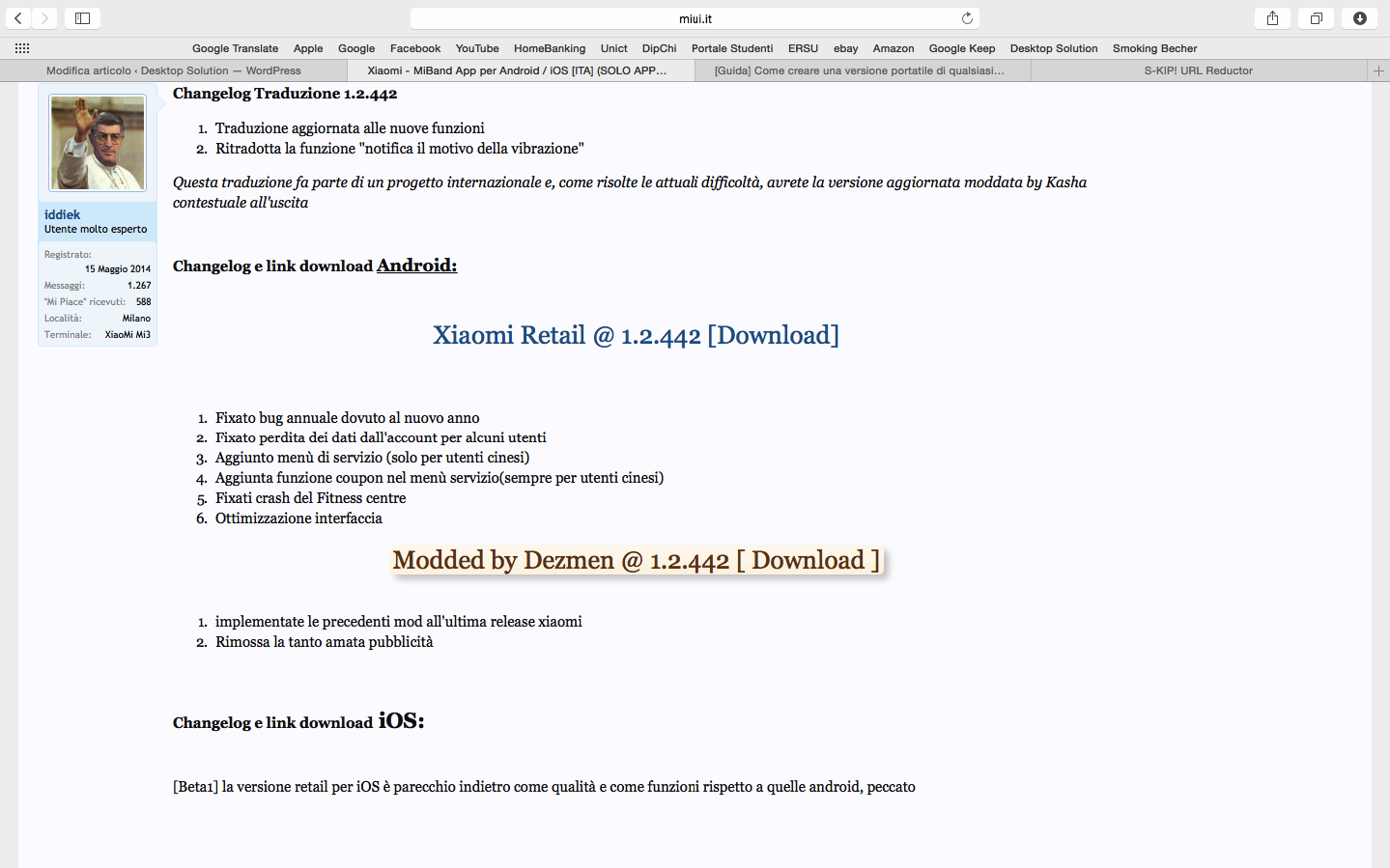Go forward to the next page
This screenshot has width=1390, height=868.
click(44, 18)
